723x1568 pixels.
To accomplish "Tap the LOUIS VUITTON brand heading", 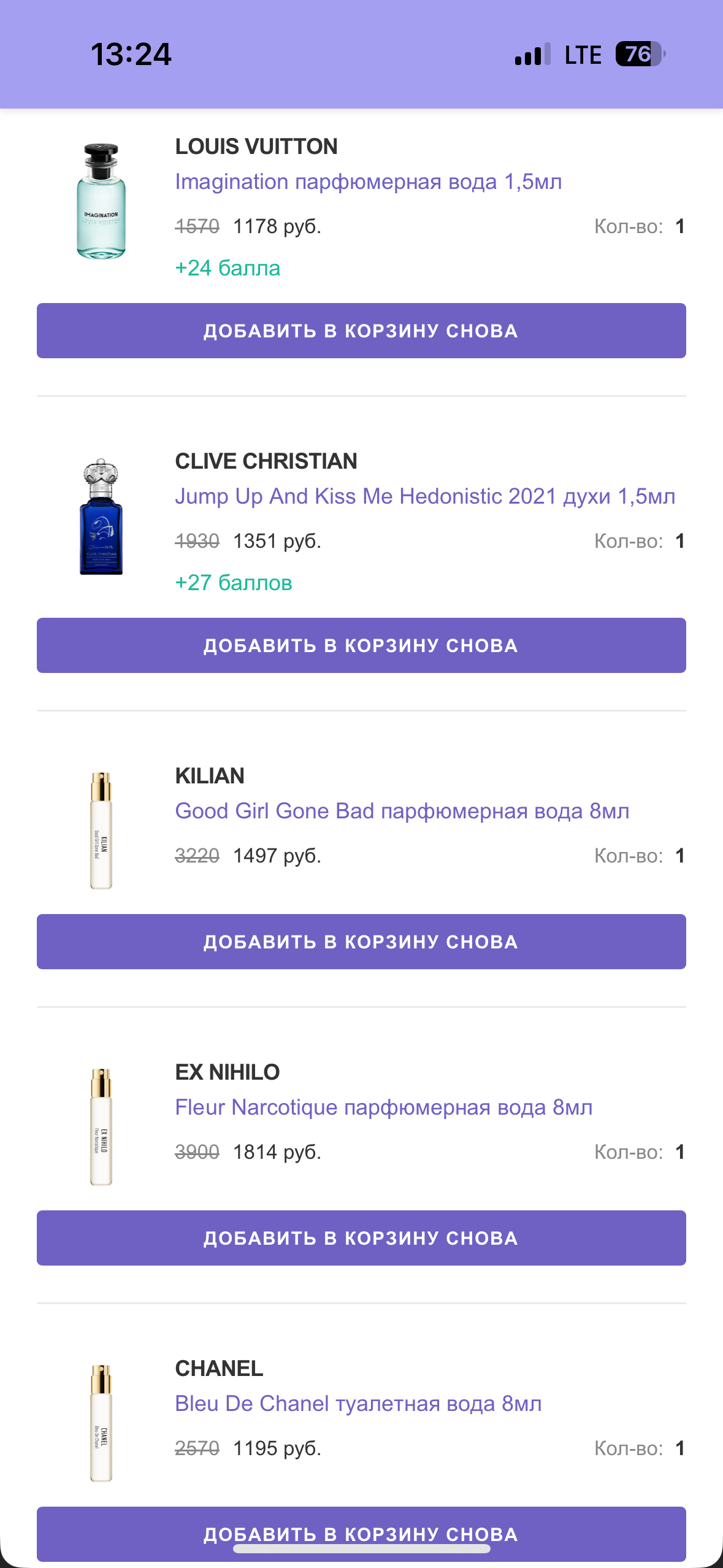I will [256, 147].
